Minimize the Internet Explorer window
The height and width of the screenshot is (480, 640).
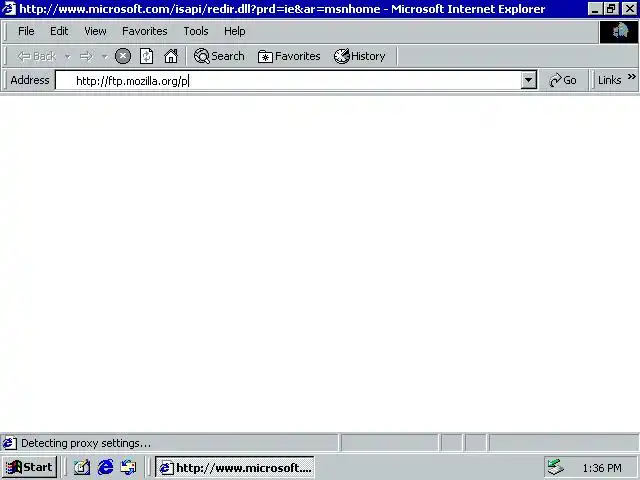click(595, 9)
